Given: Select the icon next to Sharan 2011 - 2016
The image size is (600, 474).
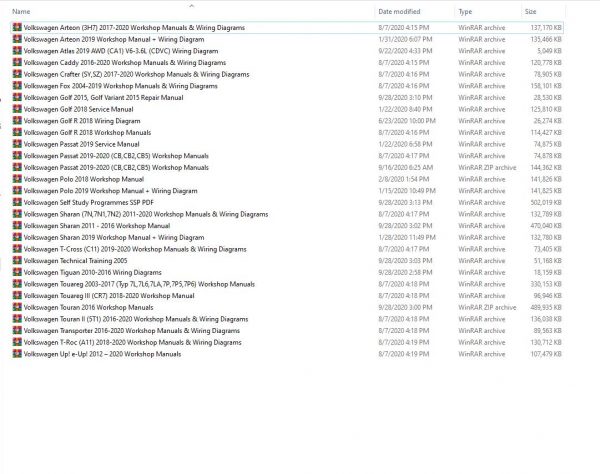Looking at the screenshot, I should tap(17, 226).
